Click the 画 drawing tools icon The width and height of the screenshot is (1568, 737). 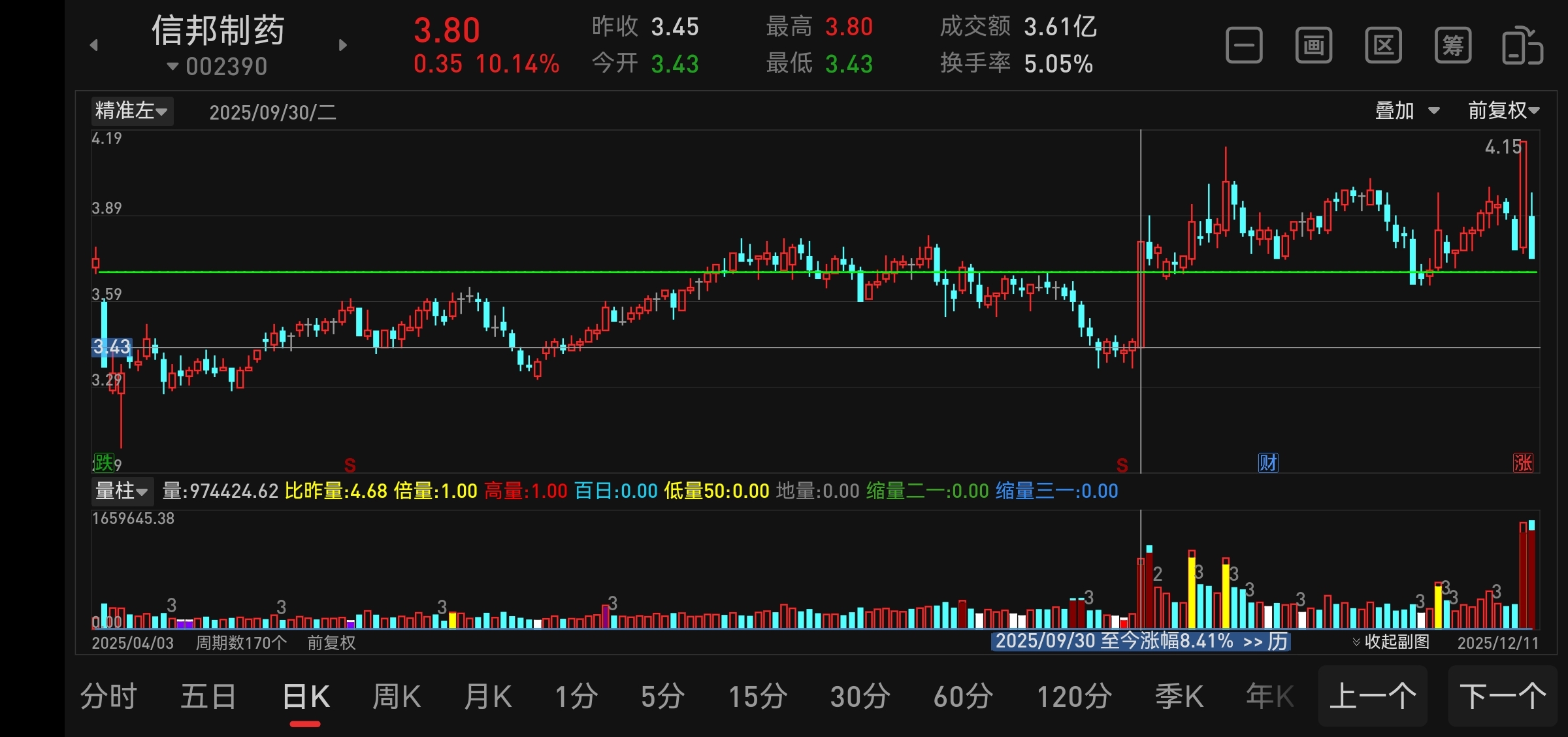click(x=1314, y=46)
